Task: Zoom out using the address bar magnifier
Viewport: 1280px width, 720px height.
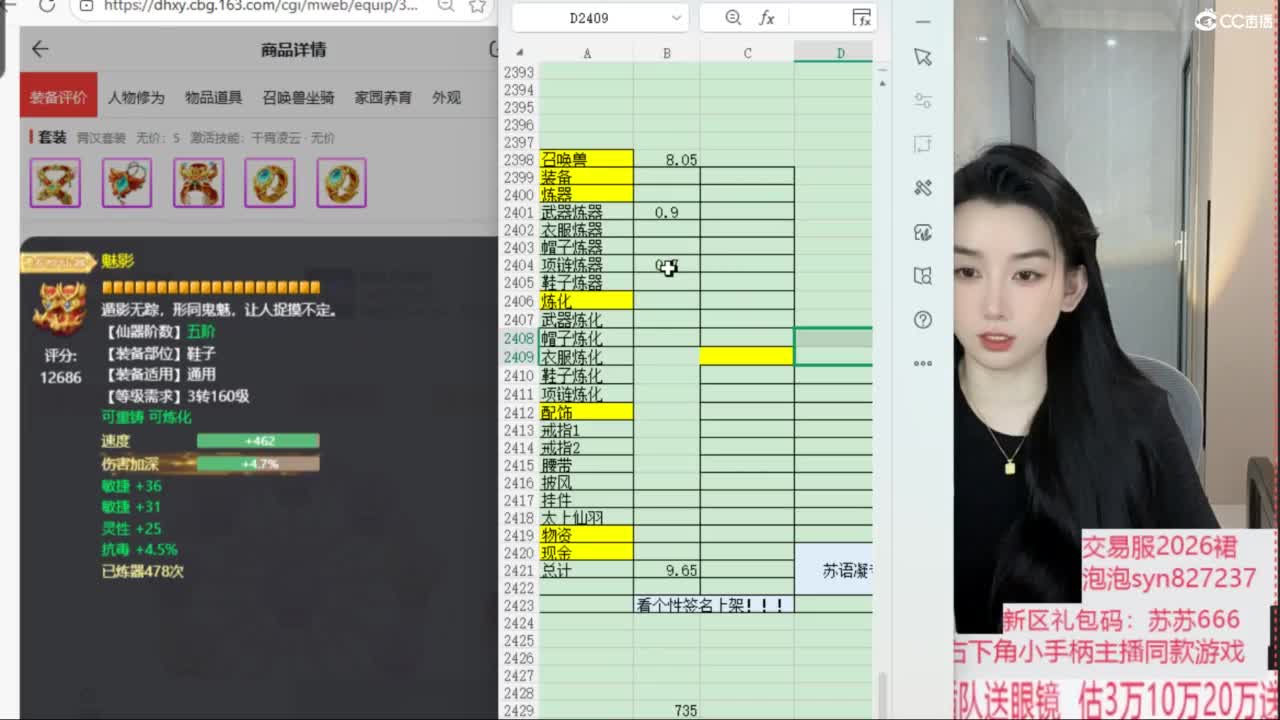Action: pos(446,6)
